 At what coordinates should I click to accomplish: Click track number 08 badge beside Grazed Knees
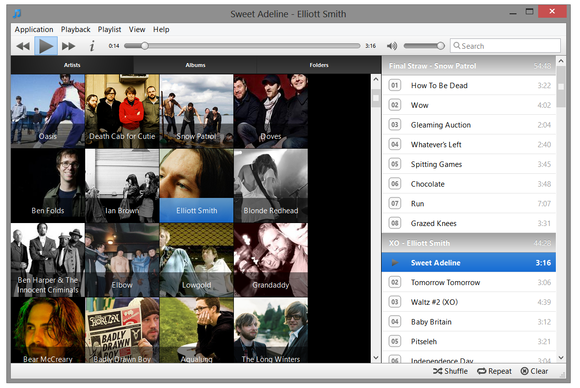(x=395, y=223)
